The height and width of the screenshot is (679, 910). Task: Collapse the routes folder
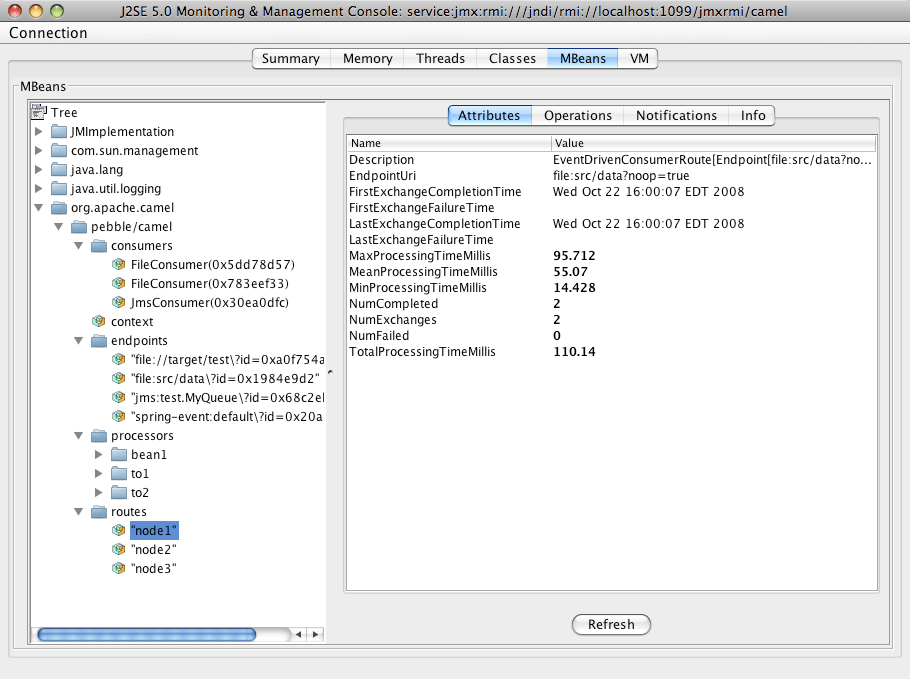[79, 511]
